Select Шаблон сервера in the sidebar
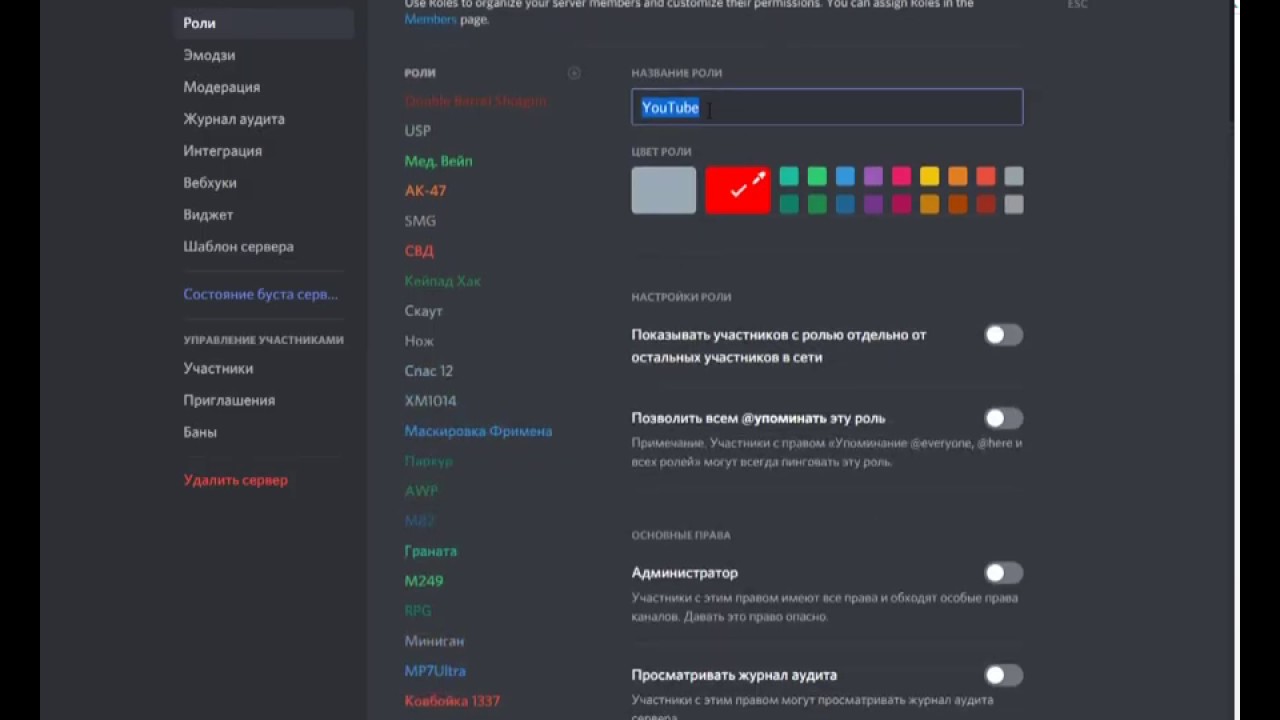Image resolution: width=1280 pixels, height=720 pixels. [x=238, y=247]
